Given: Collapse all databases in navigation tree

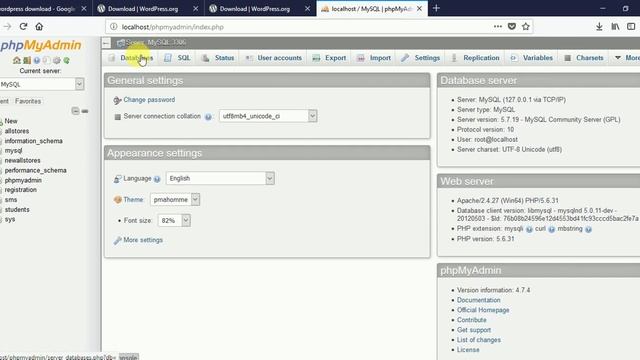Looking at the screenshot, I should [x=75, y=111].
